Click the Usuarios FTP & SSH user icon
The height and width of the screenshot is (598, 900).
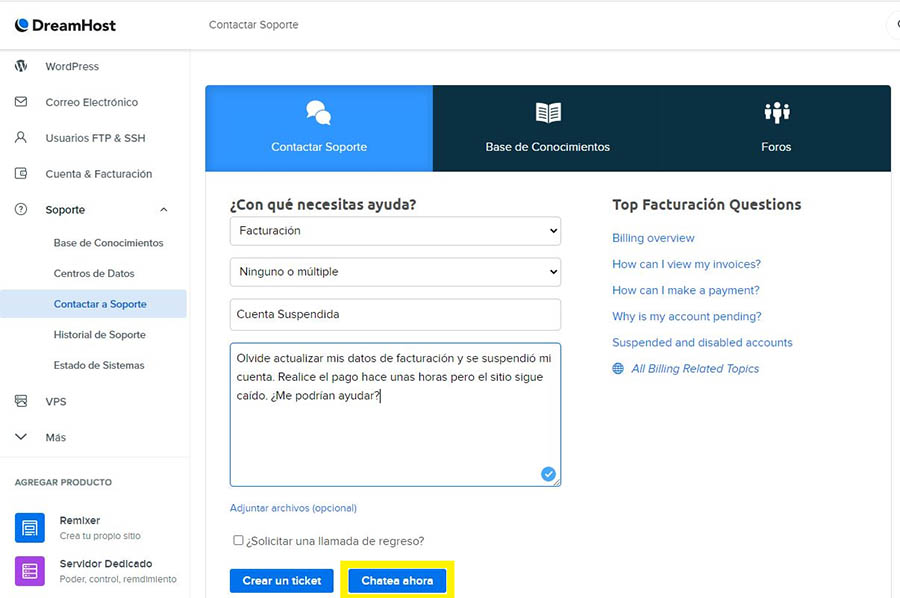[21, 138]
